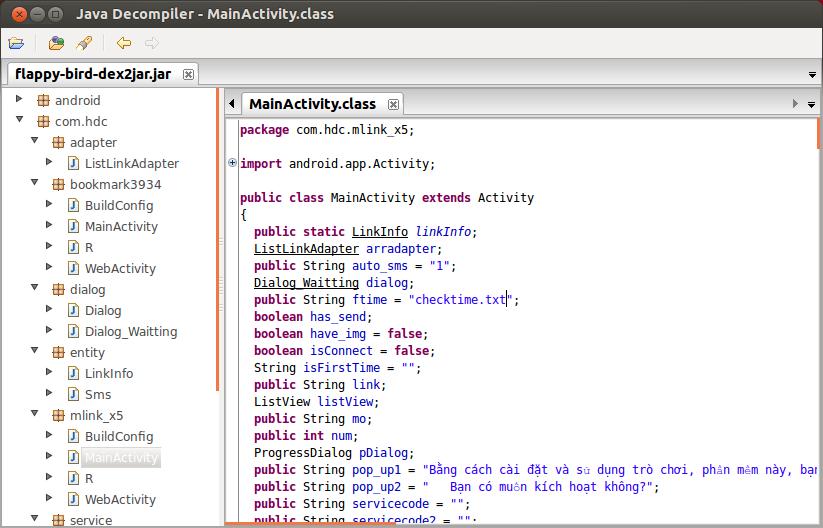Click the pop_up2 variable name
823x528 pixels.
click(376, 487)
